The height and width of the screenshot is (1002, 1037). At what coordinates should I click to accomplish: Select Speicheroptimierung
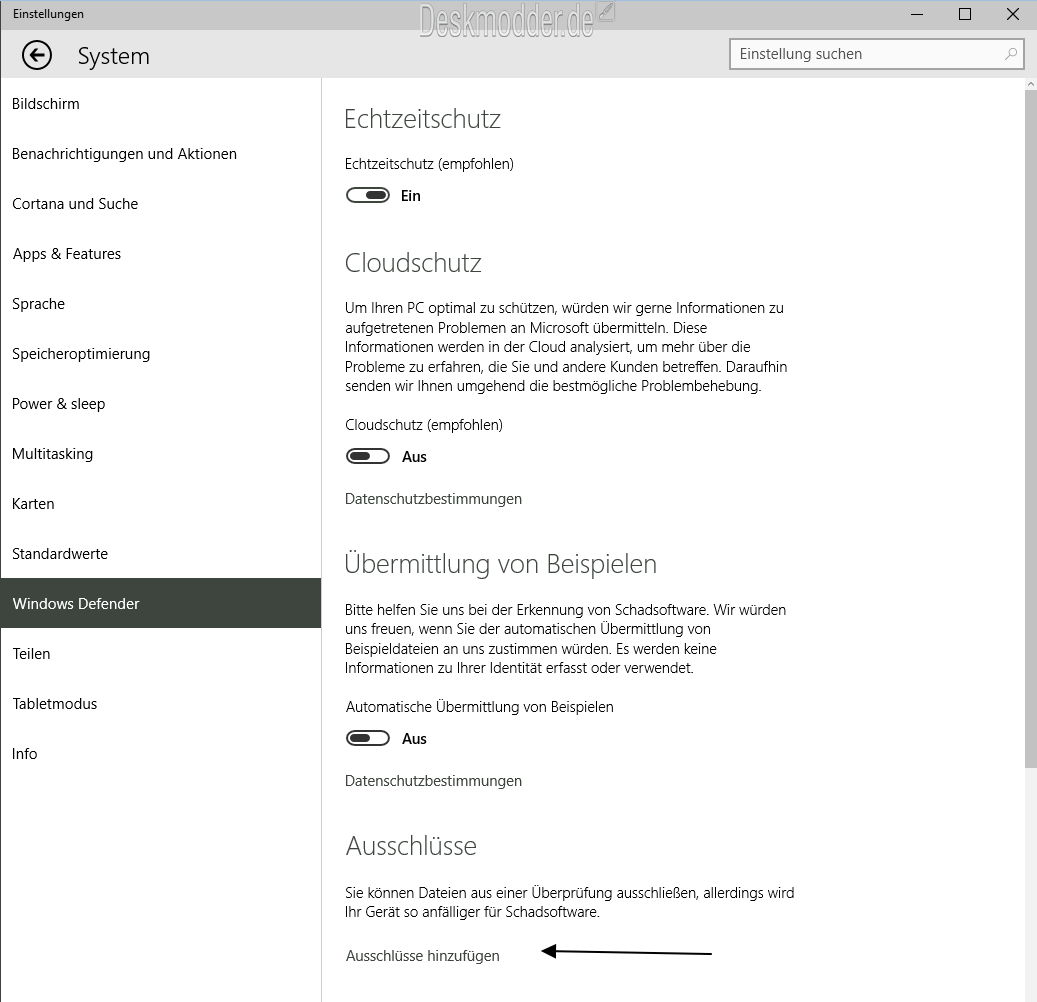coord(161,354)
